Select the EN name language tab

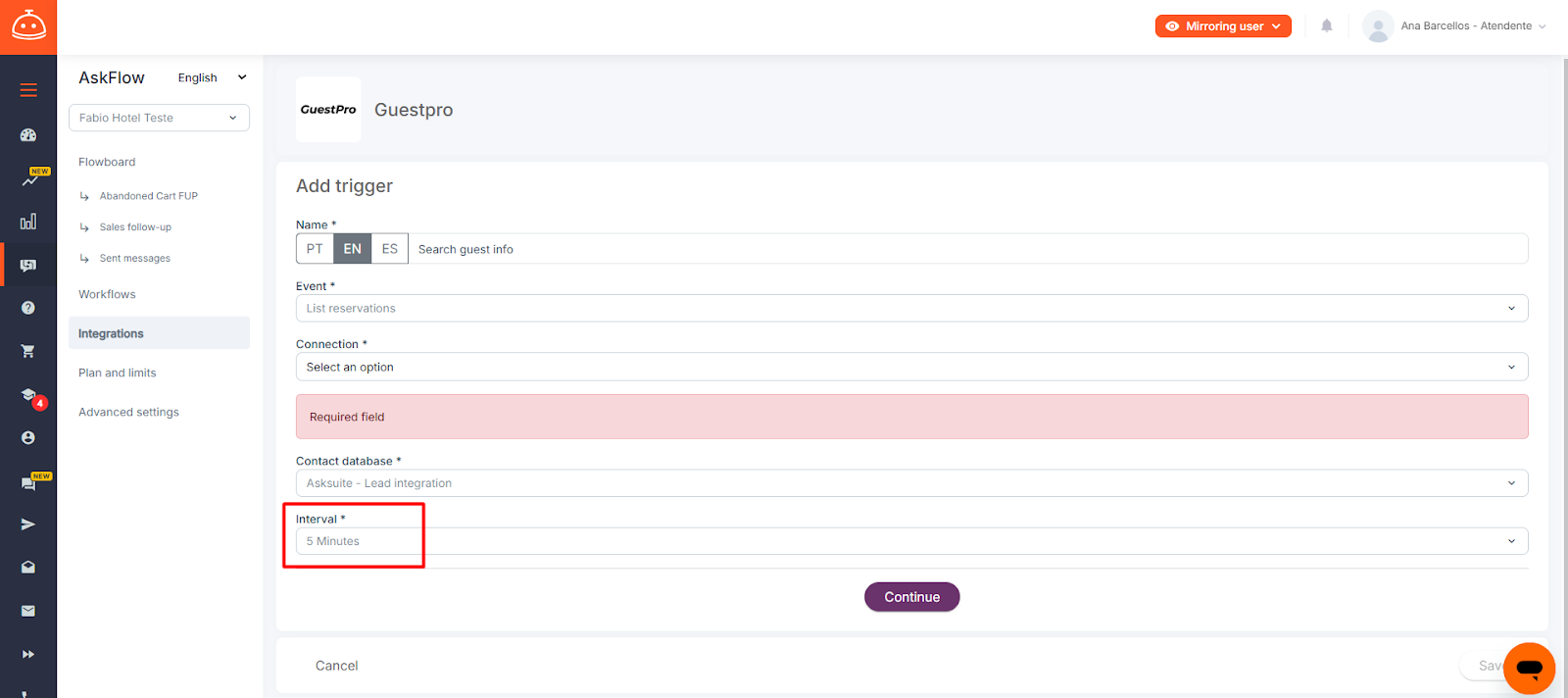(x=353, y=249)
